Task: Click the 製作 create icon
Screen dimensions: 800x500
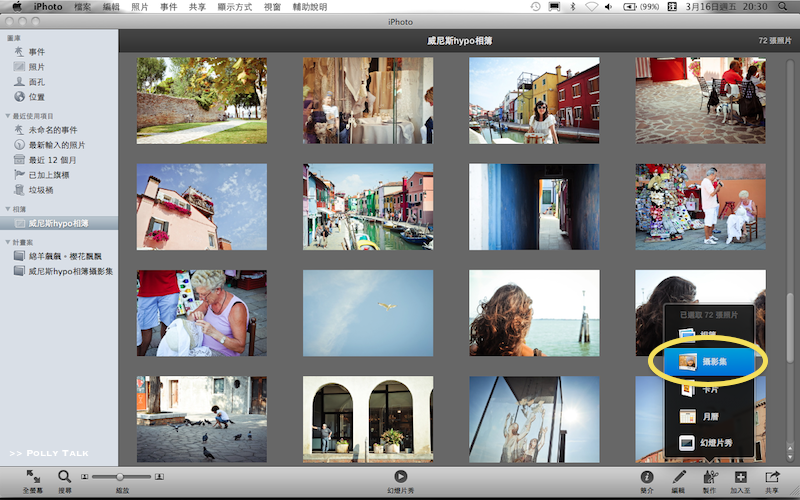Action: [x=710, y=477]
